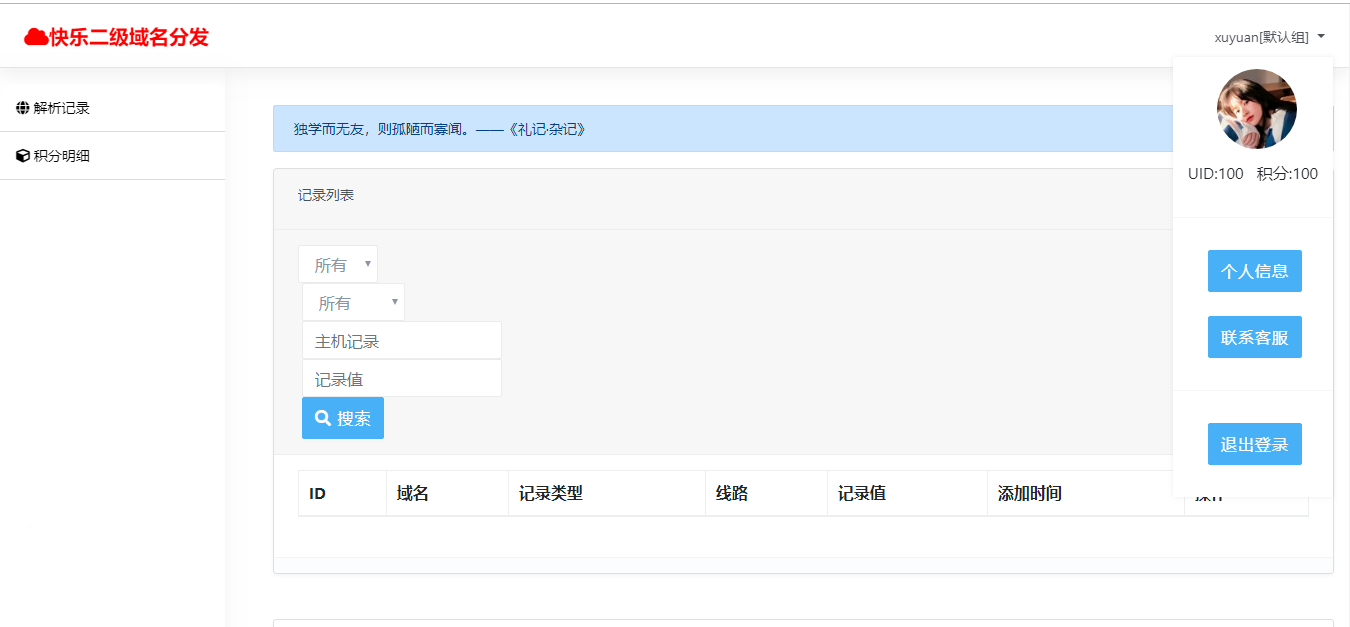Click the package icon beside 积分明细
Screen dimensions: 1350x627
point(21,155)
